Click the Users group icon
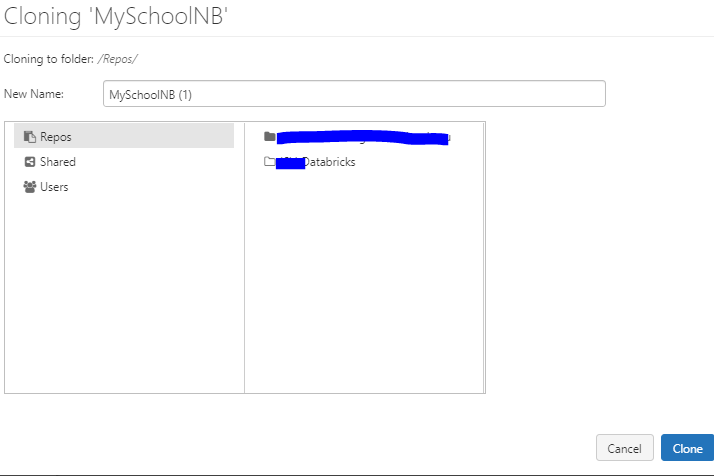714x476 pixels. pyautogui.click(x=29, y=187)
